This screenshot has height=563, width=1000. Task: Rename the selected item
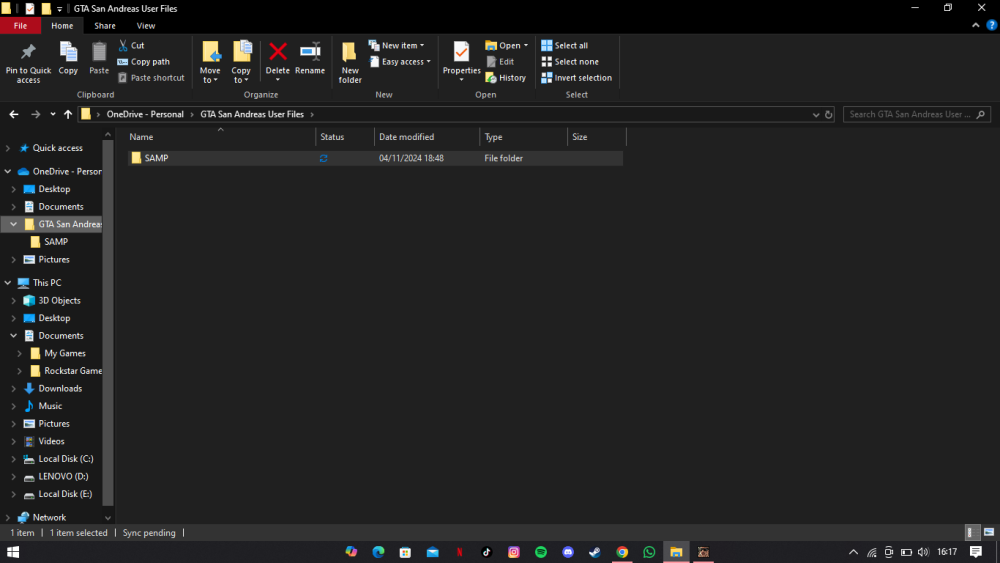coord(310,59)
